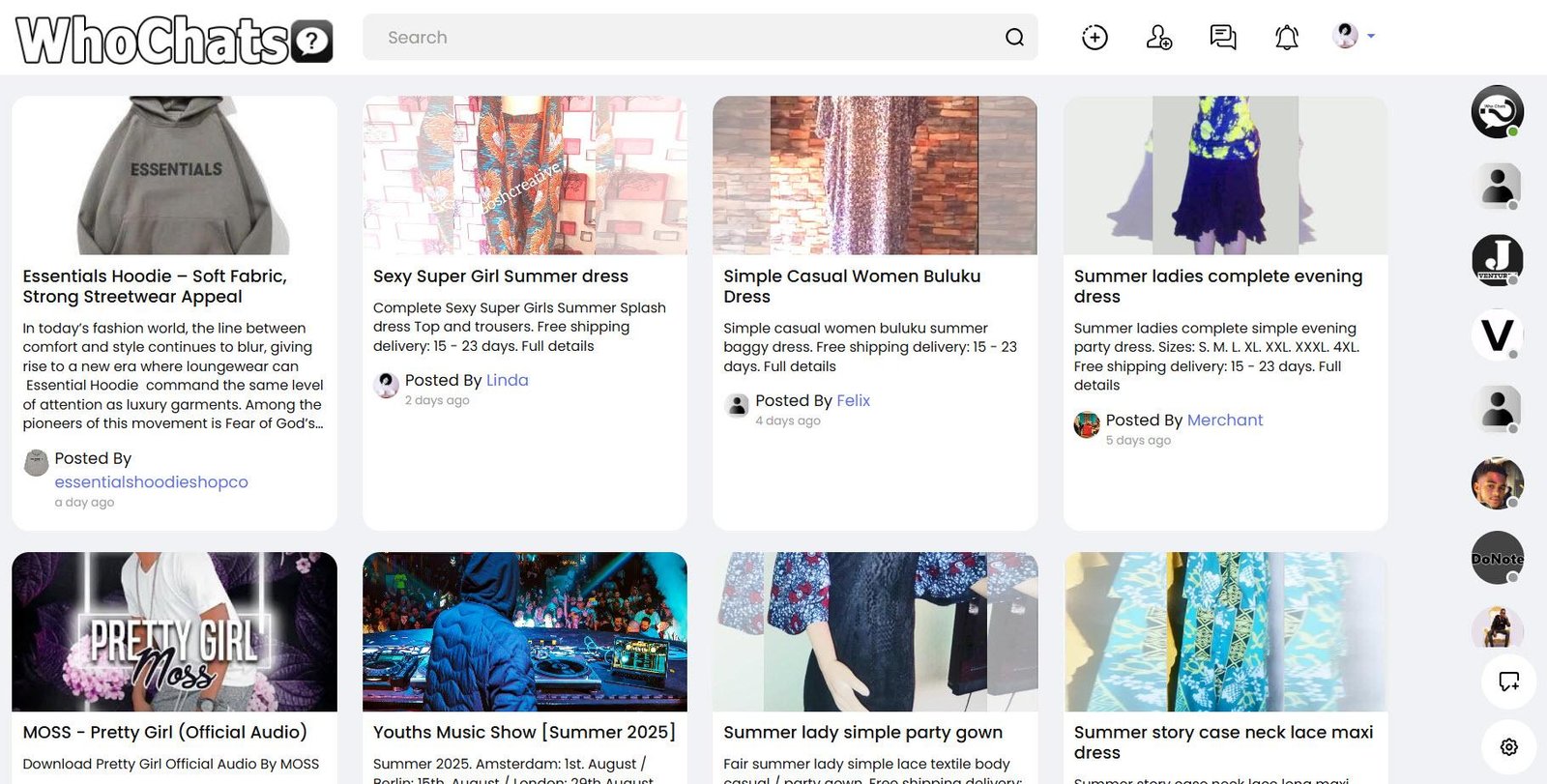The width and height of the screenshot is (1547, 784).
Task: Visit essentialshoodieshopco profile link
Action: (x=152, y=481)
